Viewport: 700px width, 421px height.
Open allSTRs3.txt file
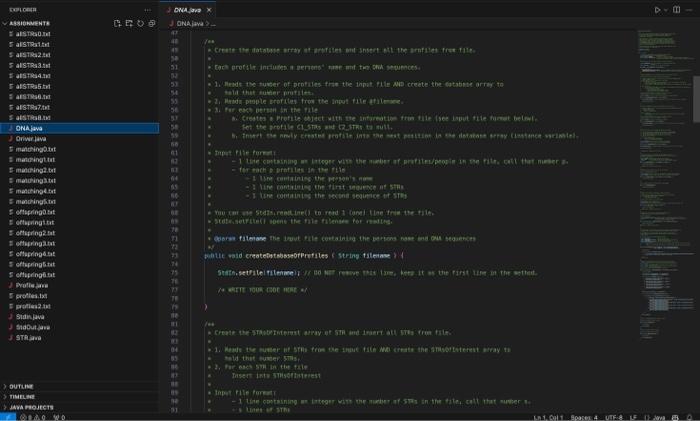pyautogui.click(x=79, y=66)
